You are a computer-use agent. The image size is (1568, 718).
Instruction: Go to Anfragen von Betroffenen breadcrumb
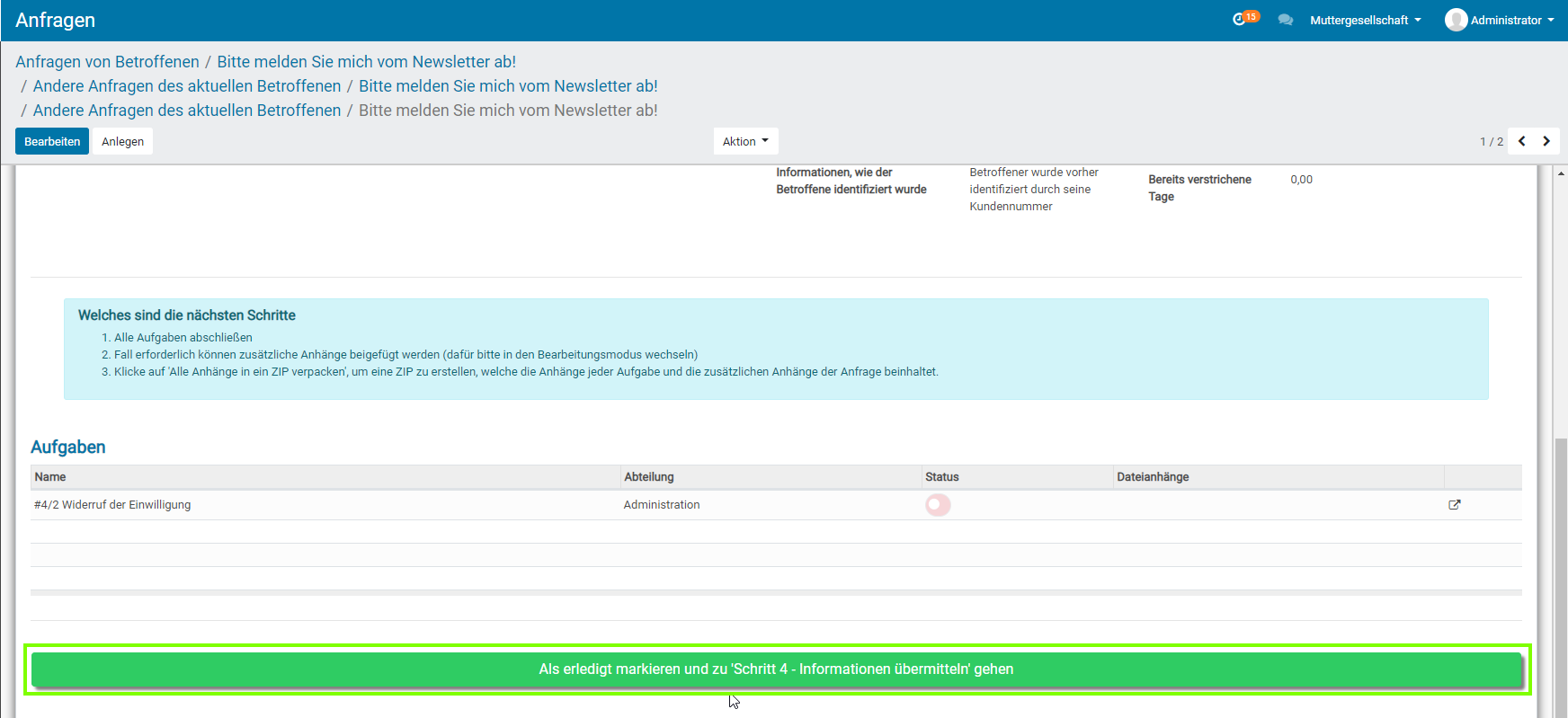tap(107, 62)
